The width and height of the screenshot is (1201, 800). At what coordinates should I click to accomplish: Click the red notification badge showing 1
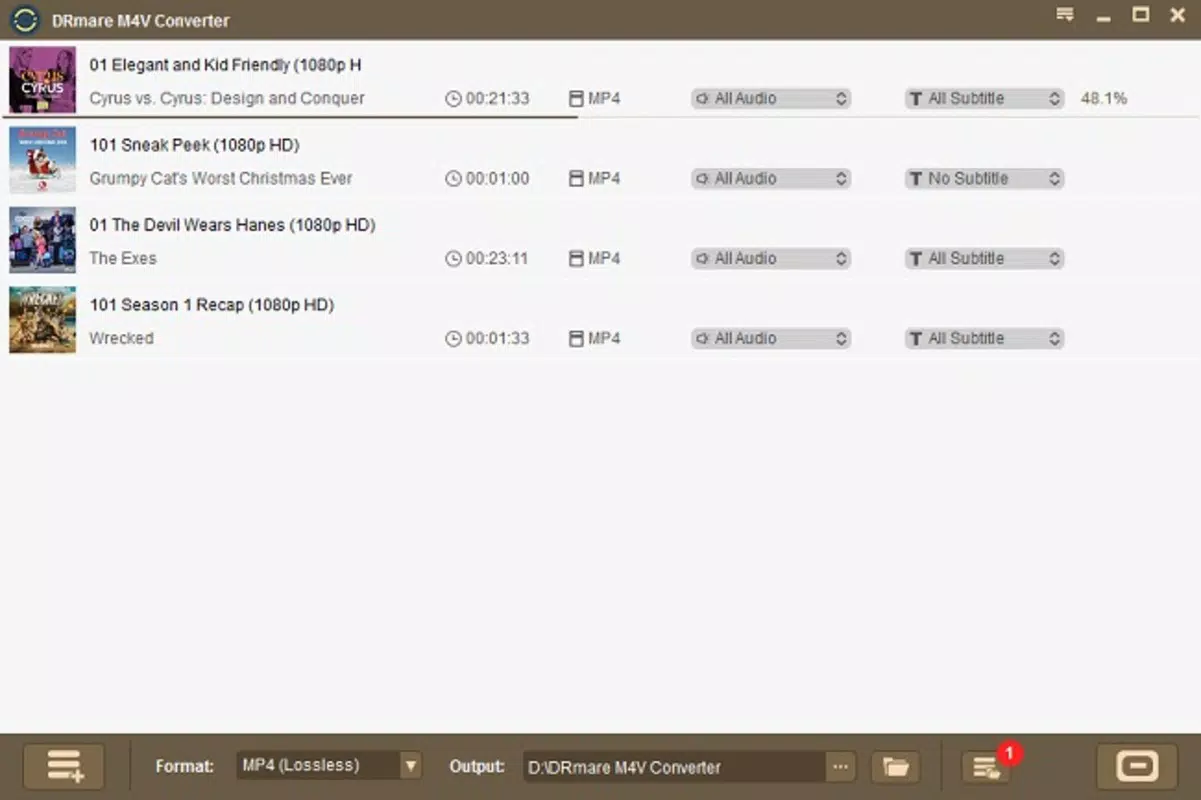point(1009,752)
